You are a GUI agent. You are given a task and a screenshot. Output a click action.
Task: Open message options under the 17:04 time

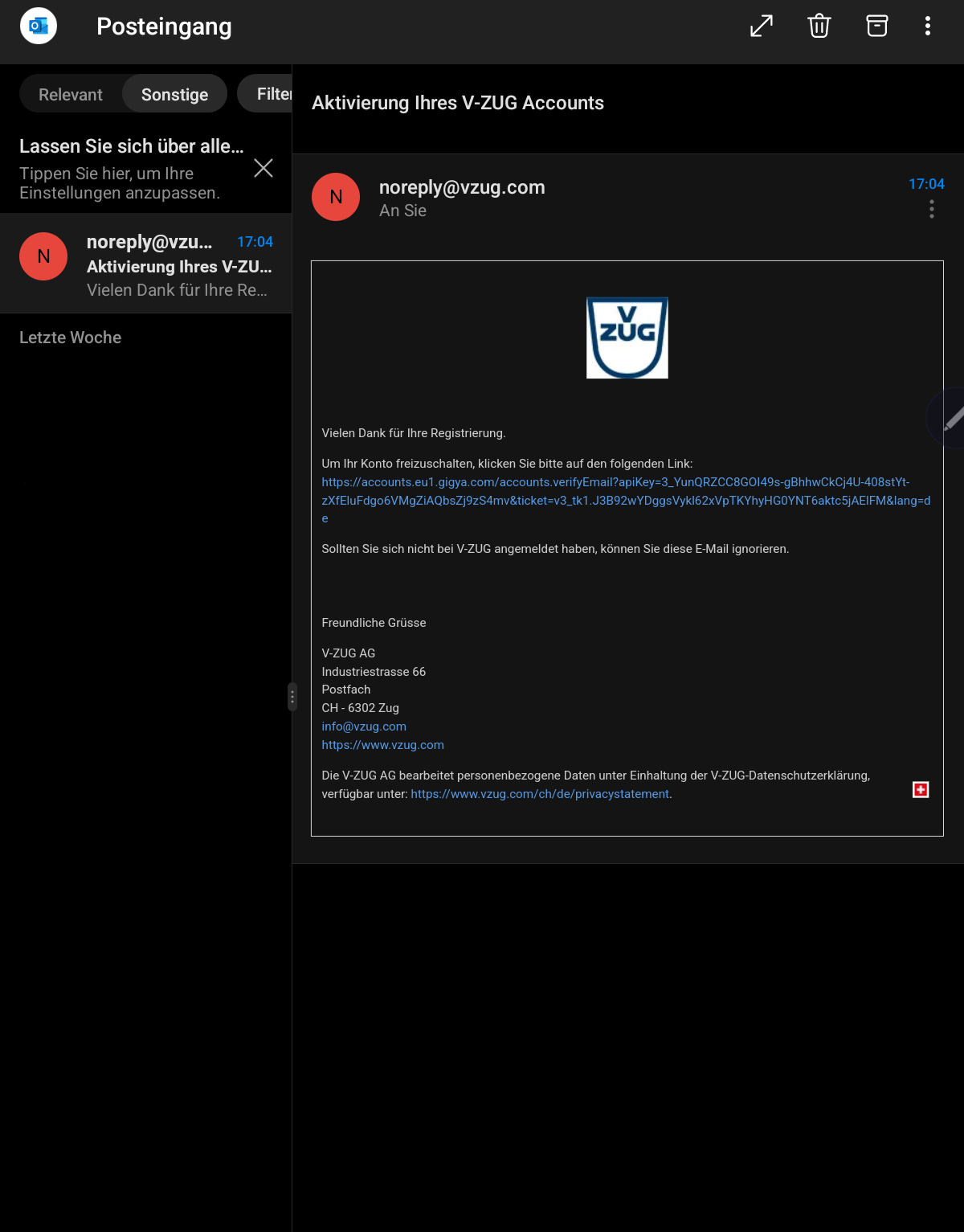[932, 210]
